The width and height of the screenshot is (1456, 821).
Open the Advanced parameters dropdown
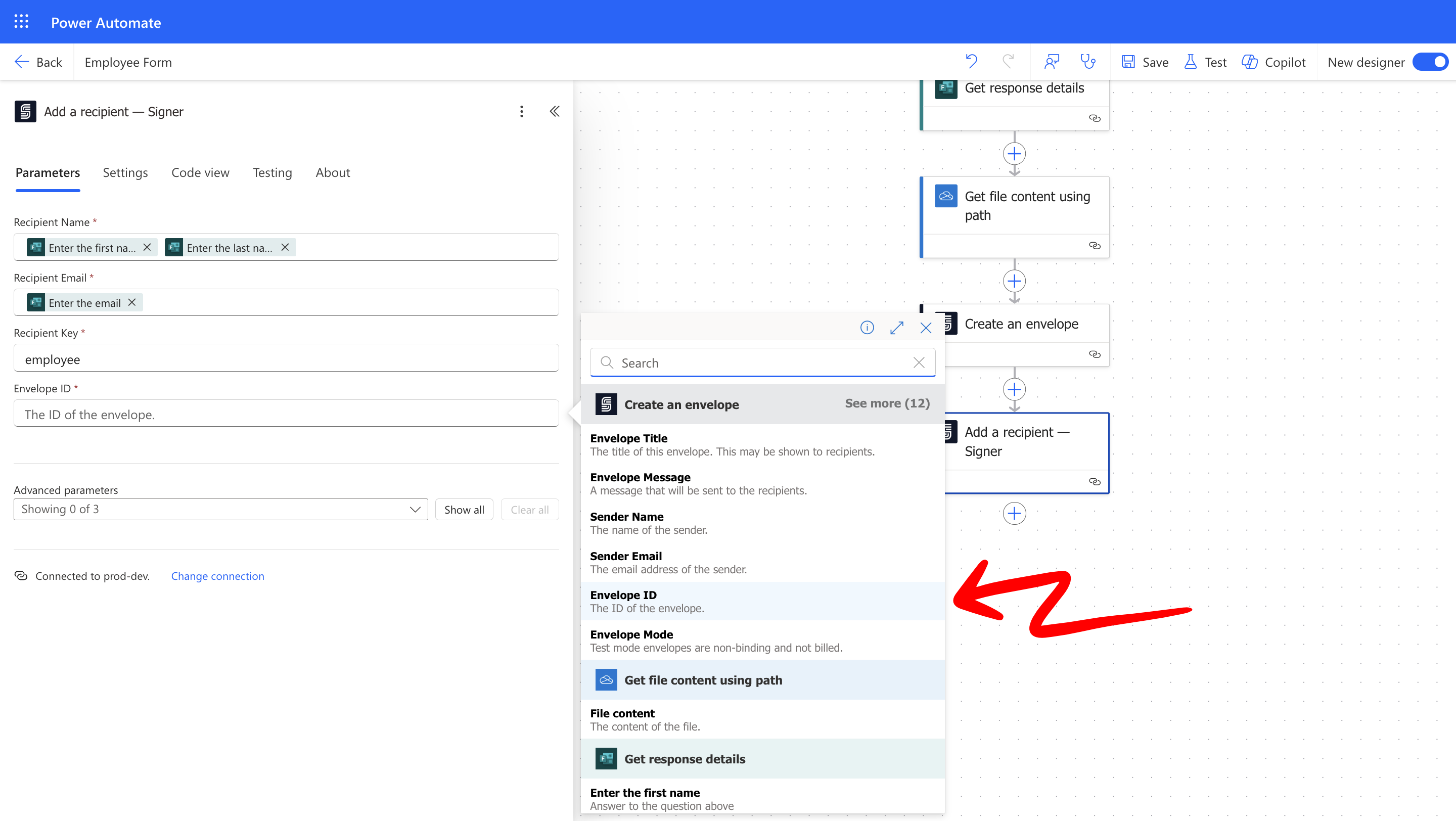point(220,509)
